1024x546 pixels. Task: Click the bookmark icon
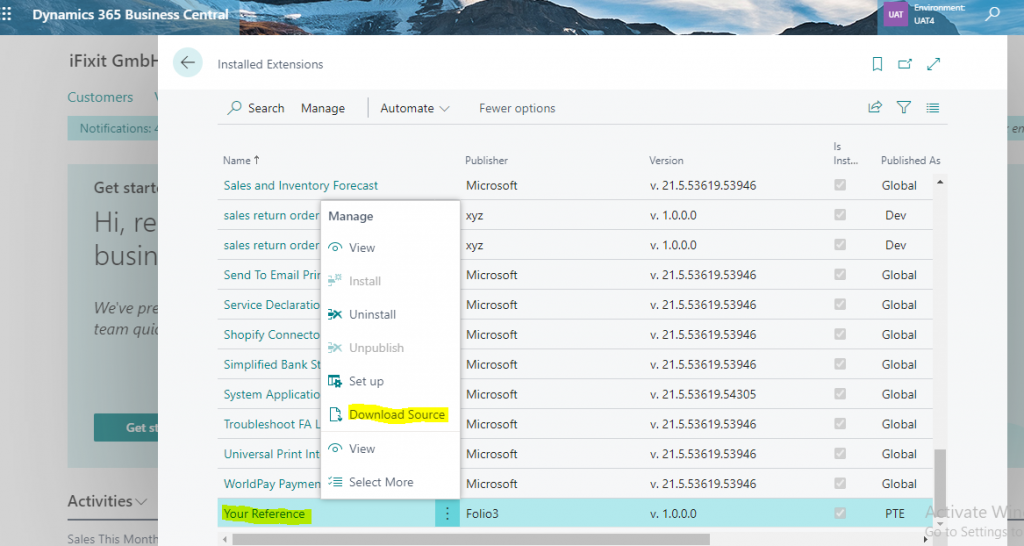[877, 64]
